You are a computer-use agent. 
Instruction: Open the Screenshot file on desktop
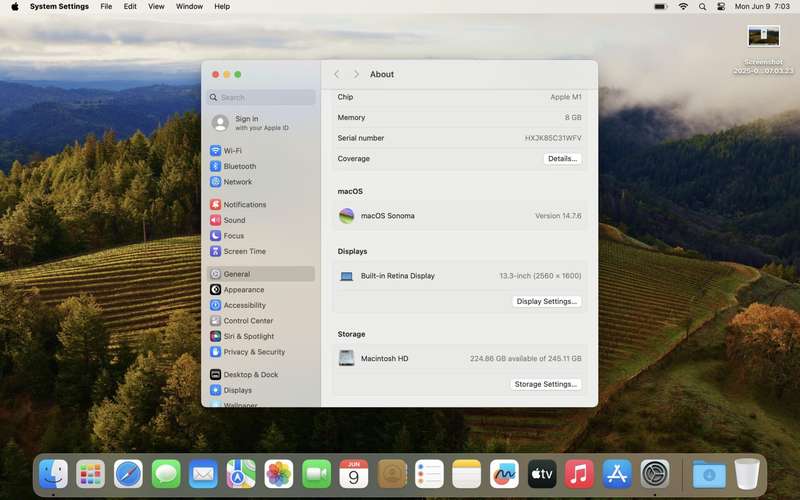pyautogui.click(x=763, y=50)
